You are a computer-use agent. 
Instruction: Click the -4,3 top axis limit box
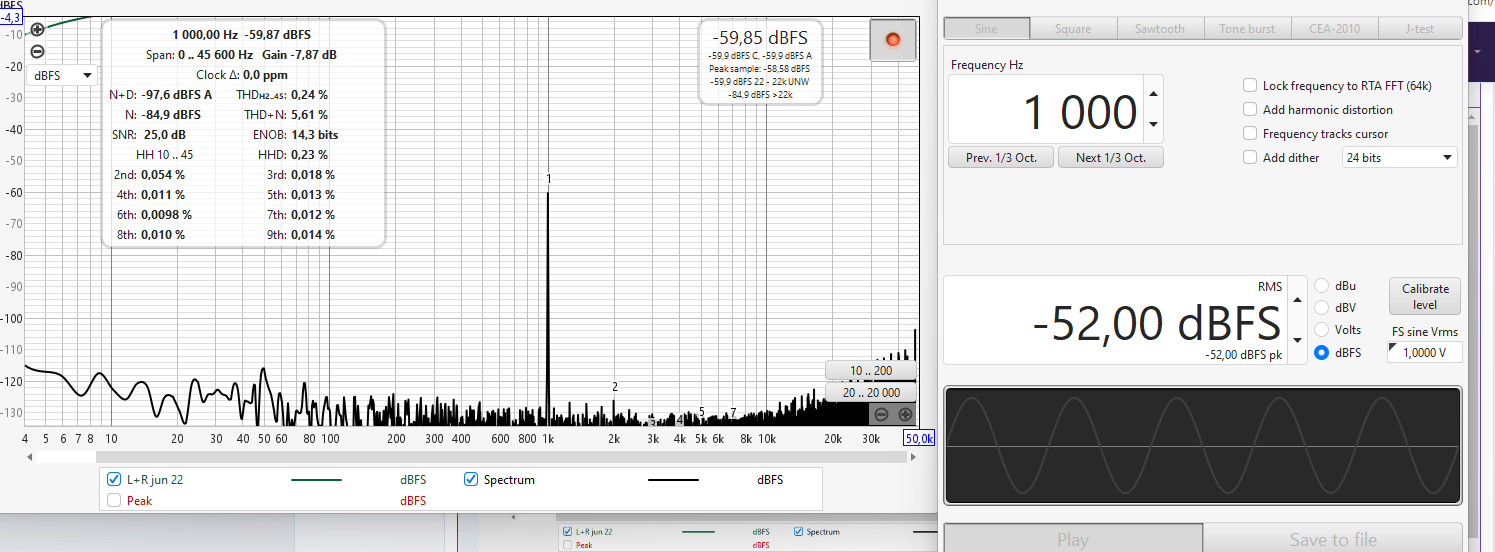tap(12, 17)
